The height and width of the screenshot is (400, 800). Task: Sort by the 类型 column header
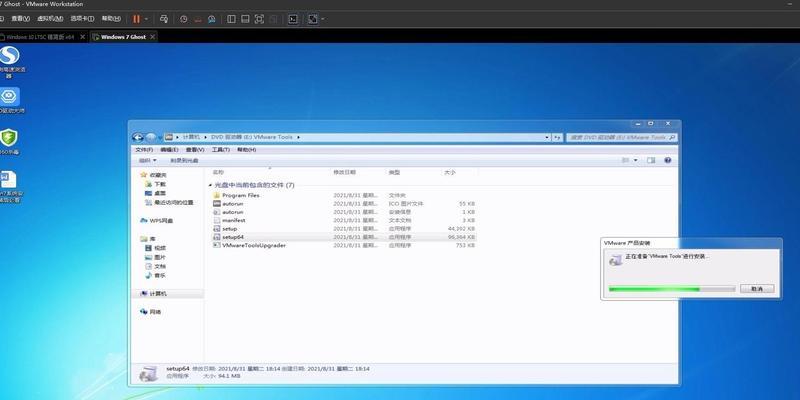pos(394,172)
